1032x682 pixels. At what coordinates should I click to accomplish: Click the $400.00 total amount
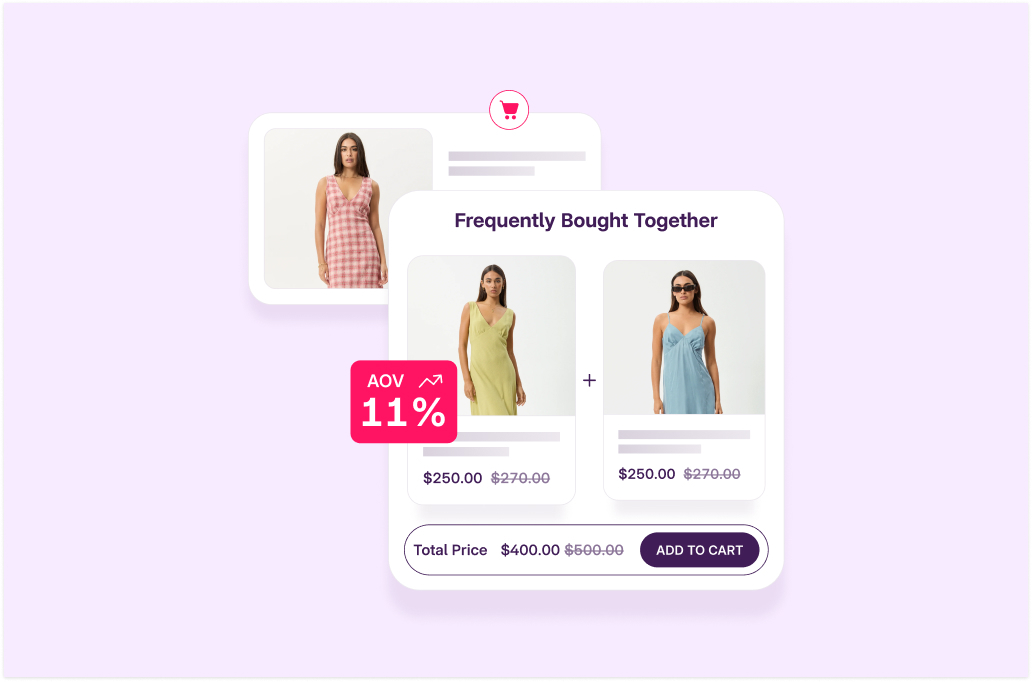(530, 550)
